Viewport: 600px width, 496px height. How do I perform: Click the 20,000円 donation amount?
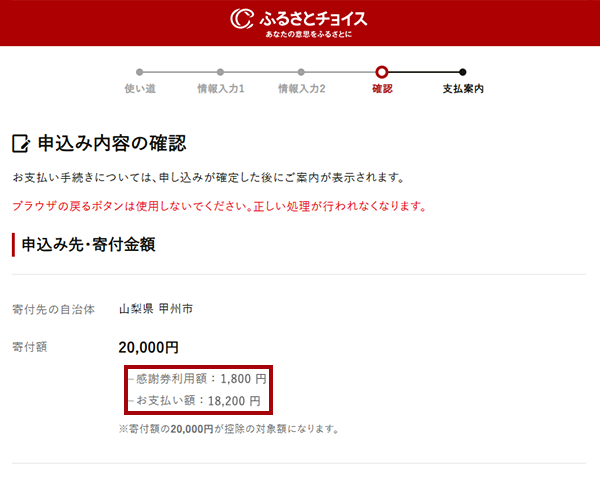(x=148, y=348)
